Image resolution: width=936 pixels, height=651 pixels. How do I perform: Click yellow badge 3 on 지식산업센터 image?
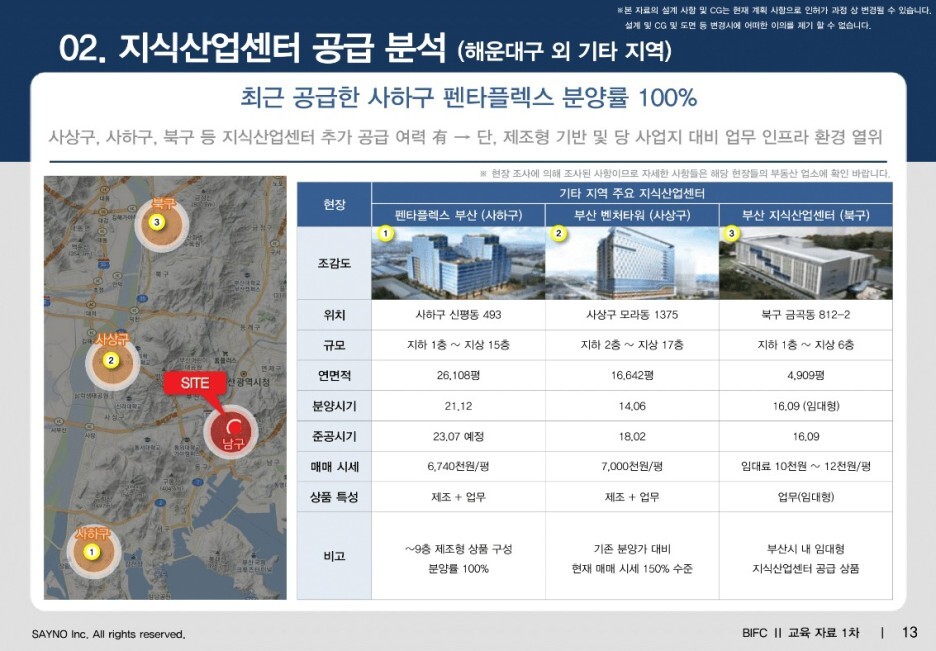point(732,233)
